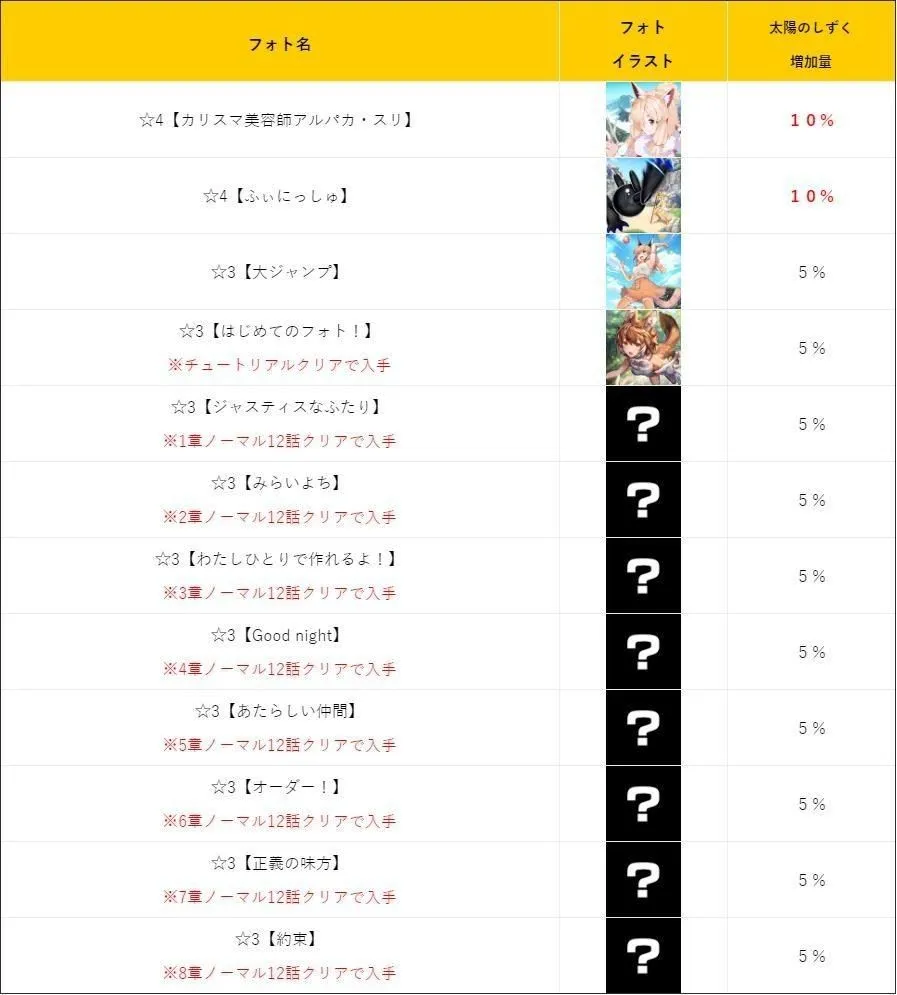Click the ☆4【ふぃにっしゅ】 photo name
This screenshot has height=995, width=897.
click(x=279, y=196)
